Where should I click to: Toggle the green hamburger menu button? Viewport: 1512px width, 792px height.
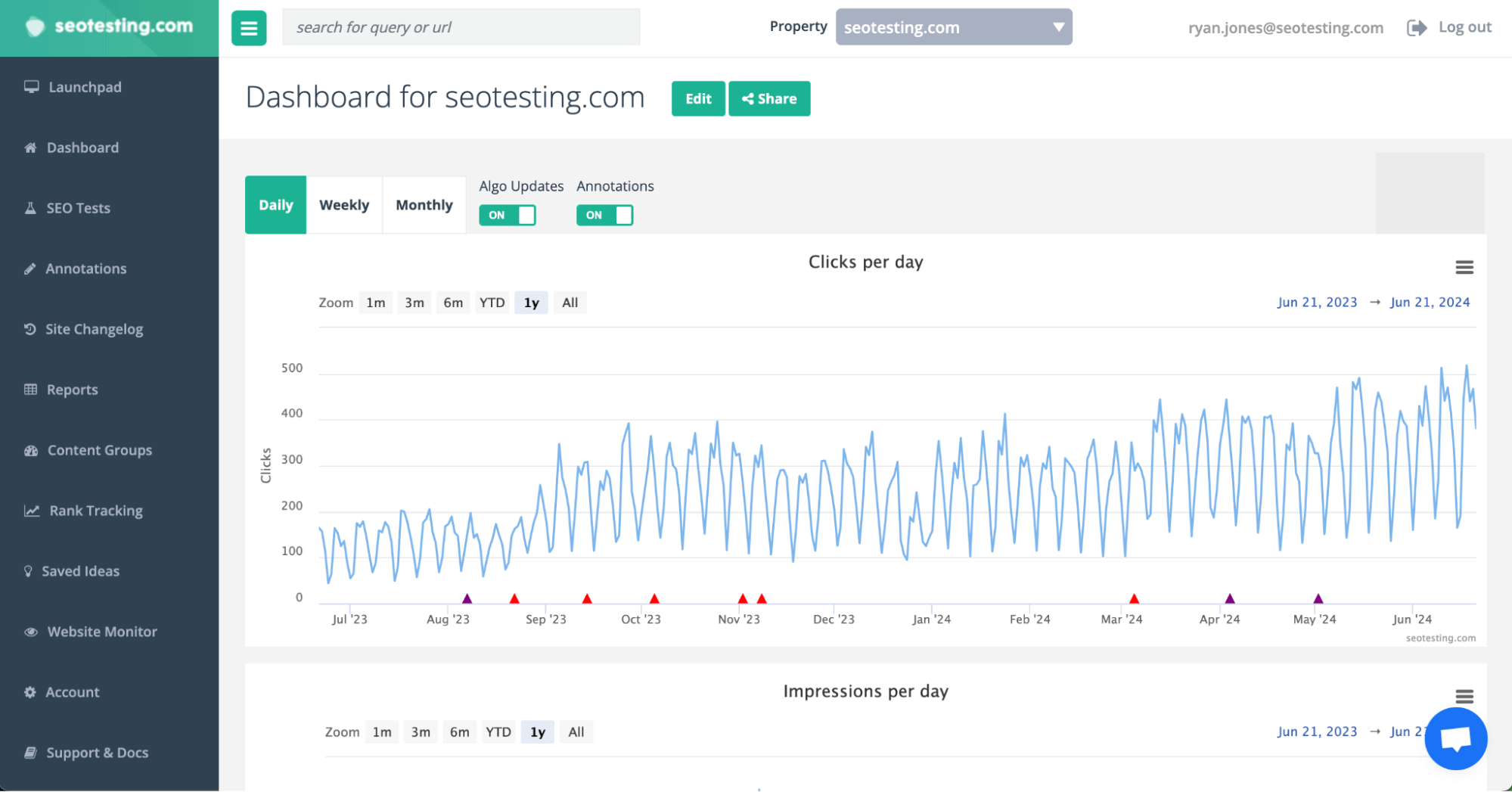(x=249, y=28)
